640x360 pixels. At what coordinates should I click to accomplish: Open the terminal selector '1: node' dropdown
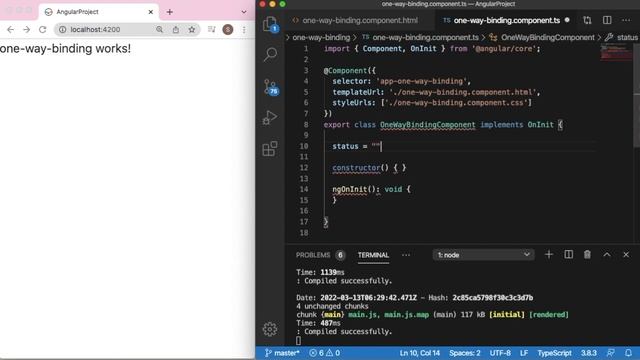tap(483, 255)
